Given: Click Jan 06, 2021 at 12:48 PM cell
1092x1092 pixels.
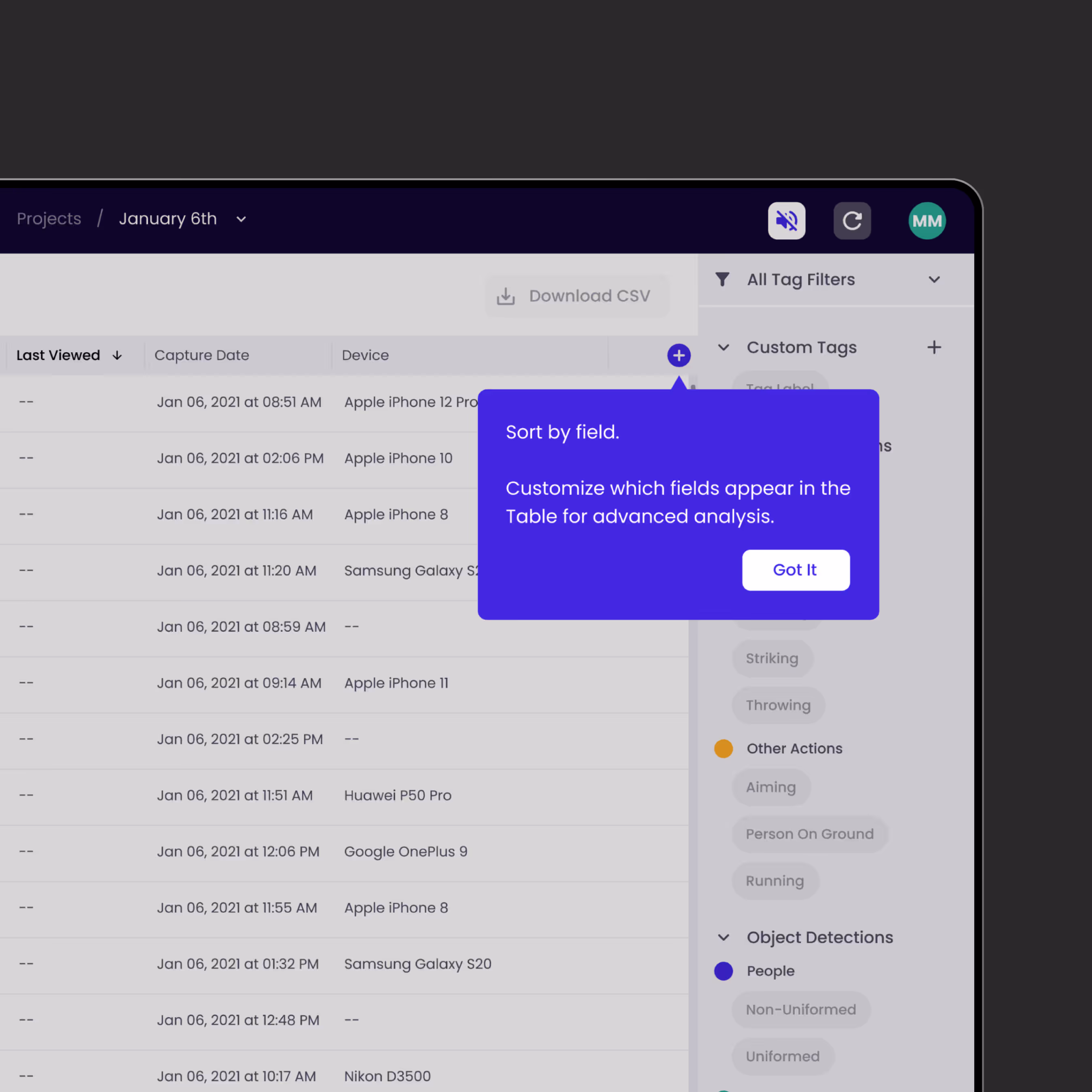Looking at the screenshot, I should point(238,1020).
